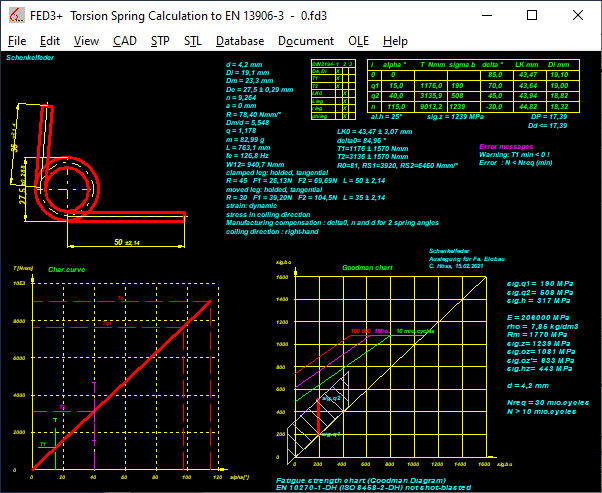Viewport: 602px width, 493px height.
Task: Open the View menu
Action: pos(86,41)
